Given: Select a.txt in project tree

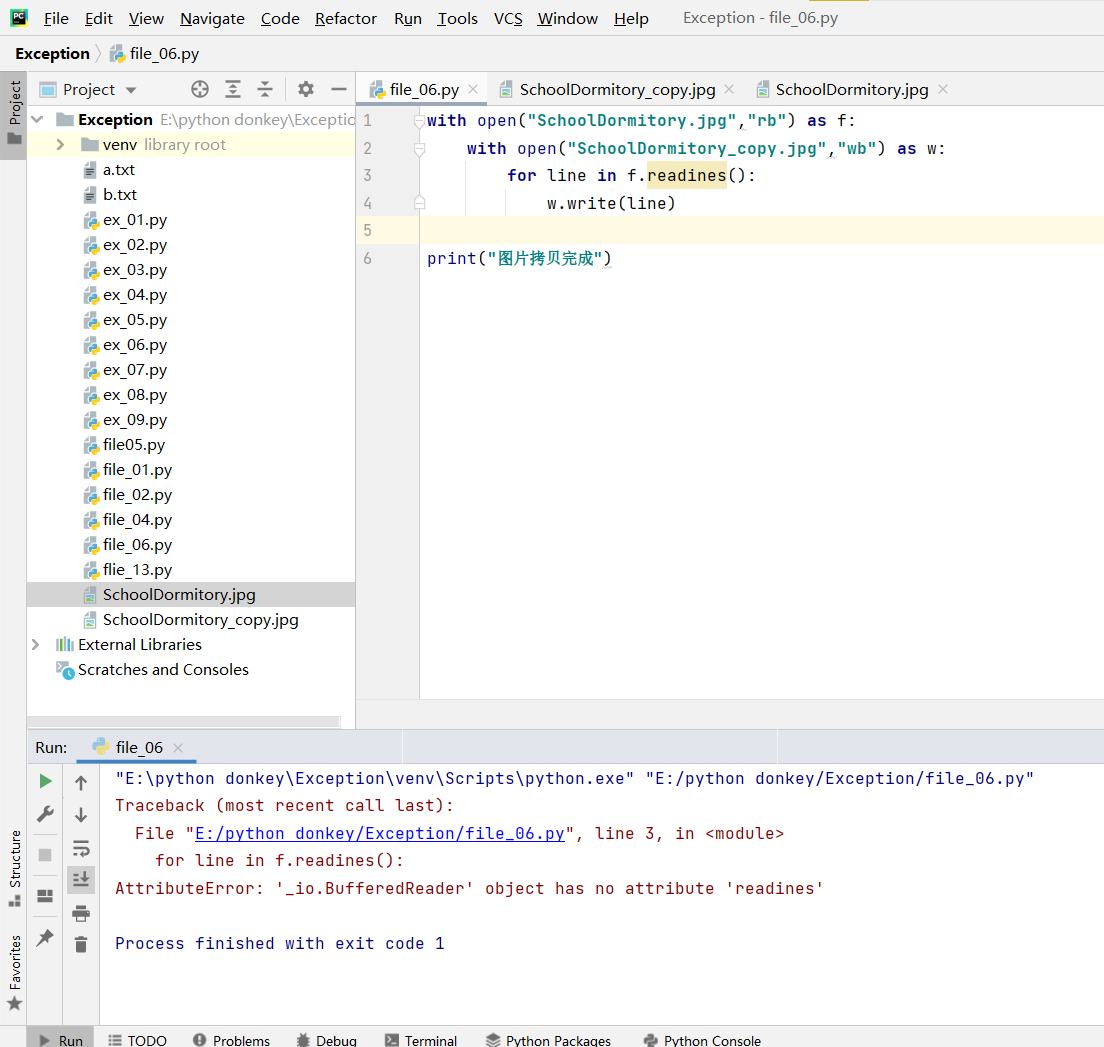Looking at the screenshot, I should (118, 170).
